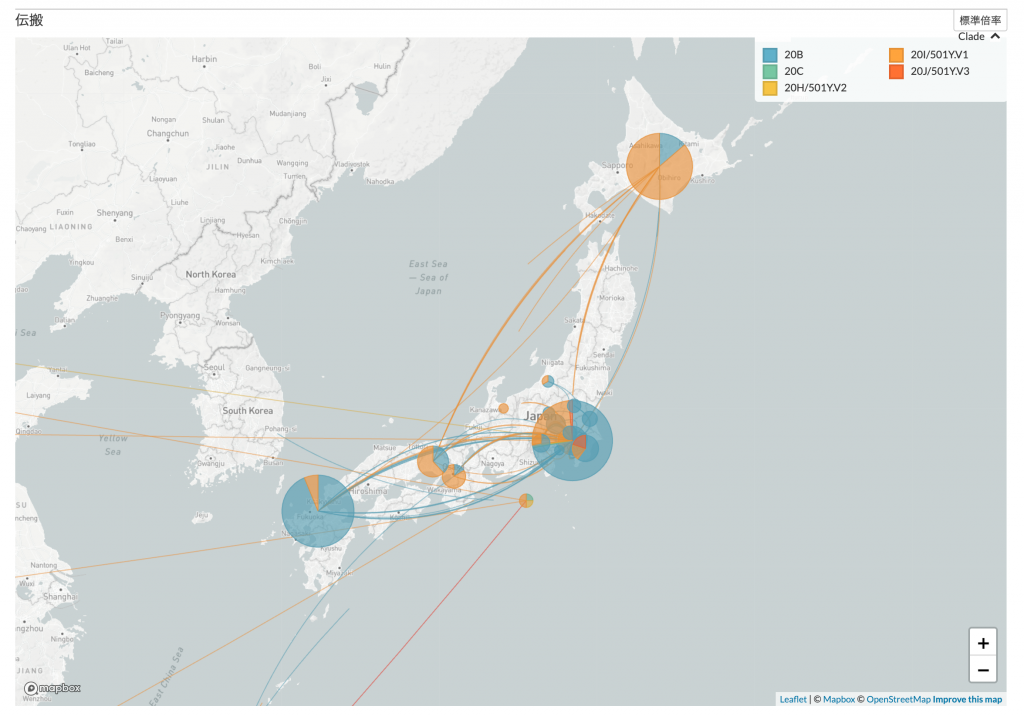Click the zoom in plus button
Viewport: 1024px width, 716px height.
tap(983, 643)
